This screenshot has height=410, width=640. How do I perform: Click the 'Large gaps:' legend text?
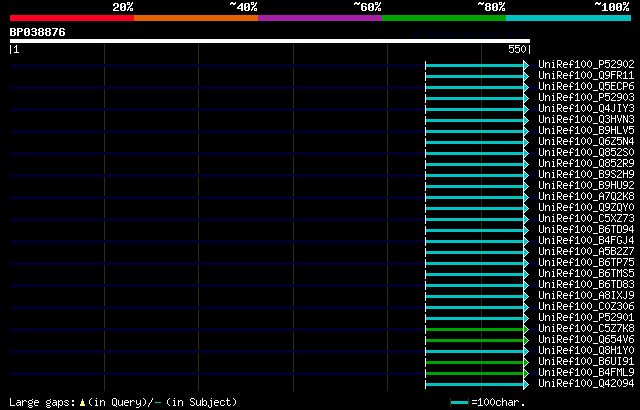coord(42,402)
